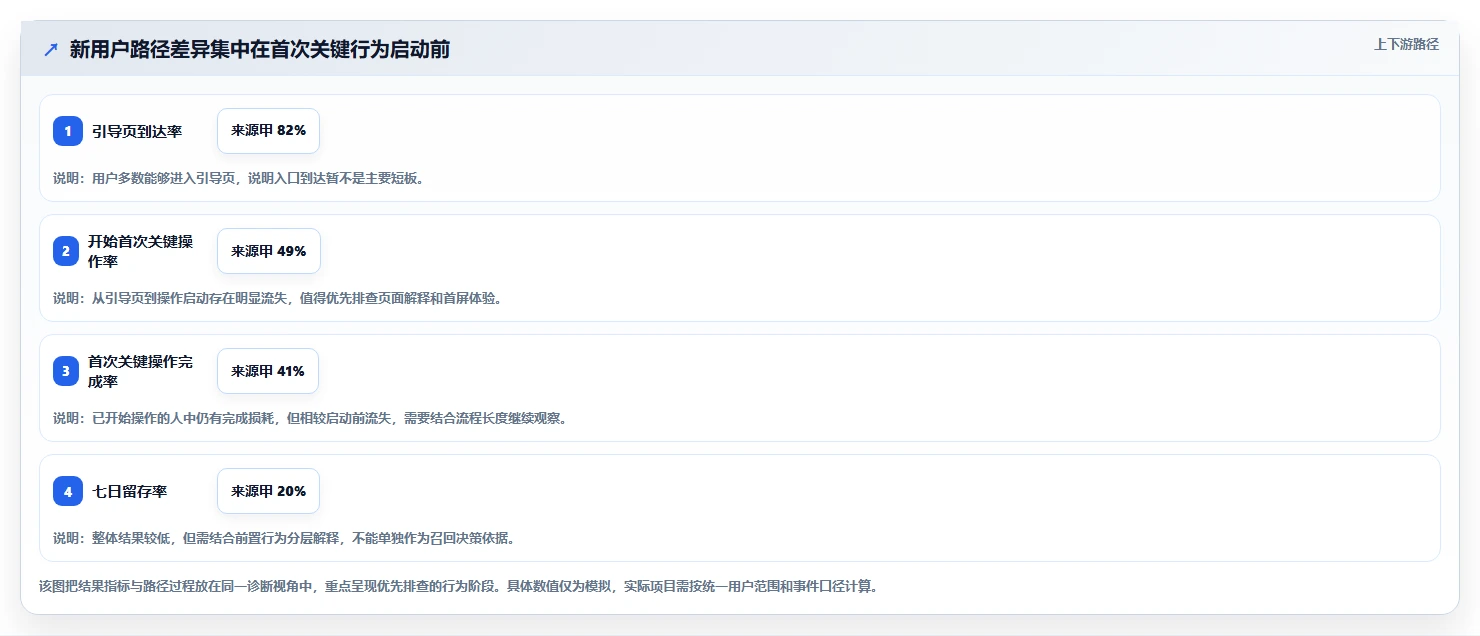Click the footer note starting 该图把结果指标
The height and width of the screenshot is (636, 1480).
[458, 586]
